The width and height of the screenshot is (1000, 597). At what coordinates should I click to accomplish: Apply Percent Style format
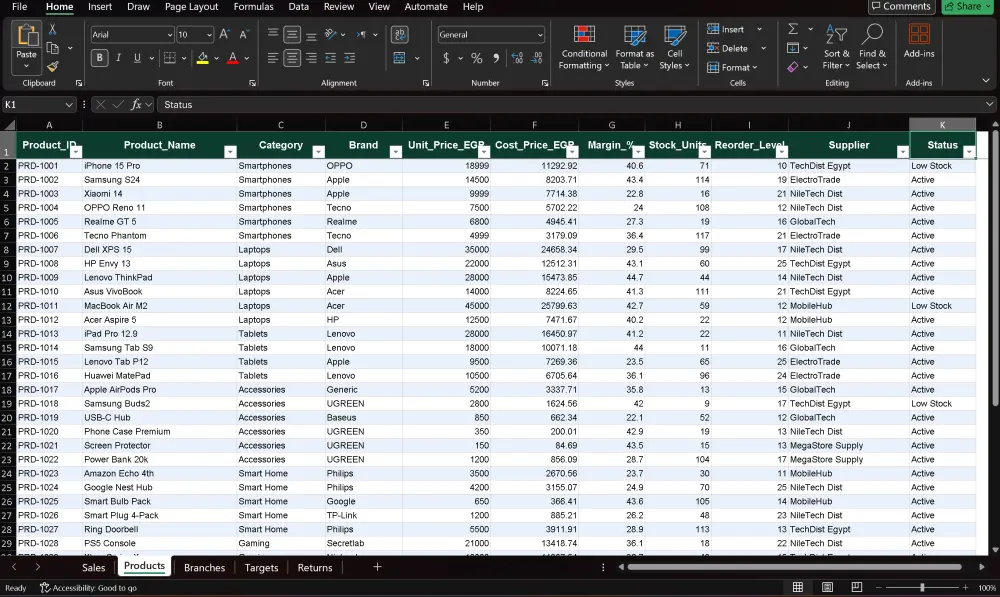(476, 58)
